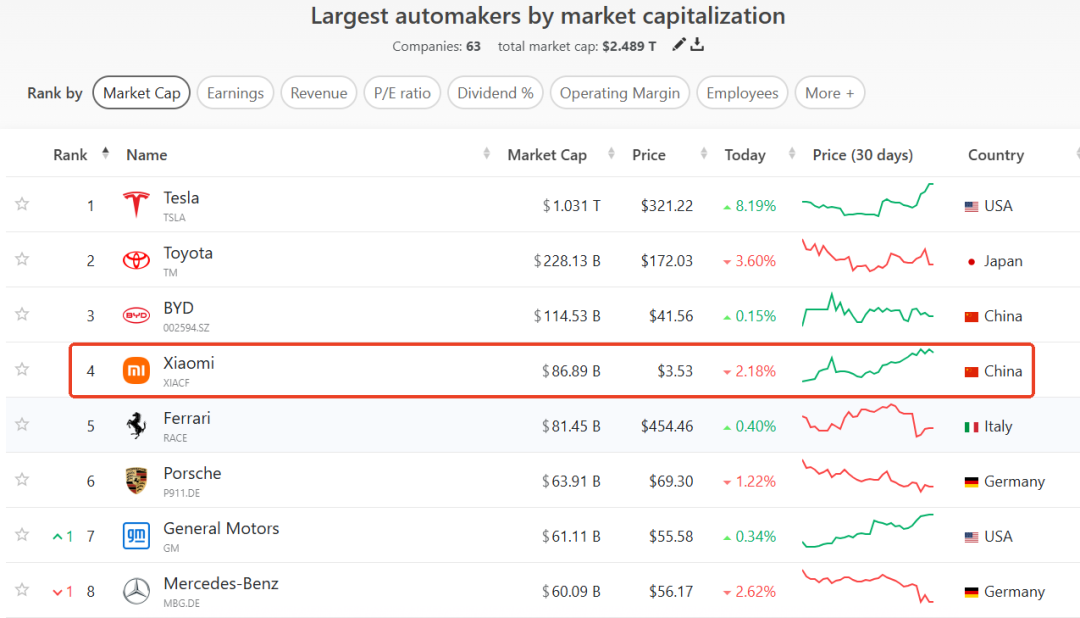Mark General Motors as favorite with star

pos(22,535)
